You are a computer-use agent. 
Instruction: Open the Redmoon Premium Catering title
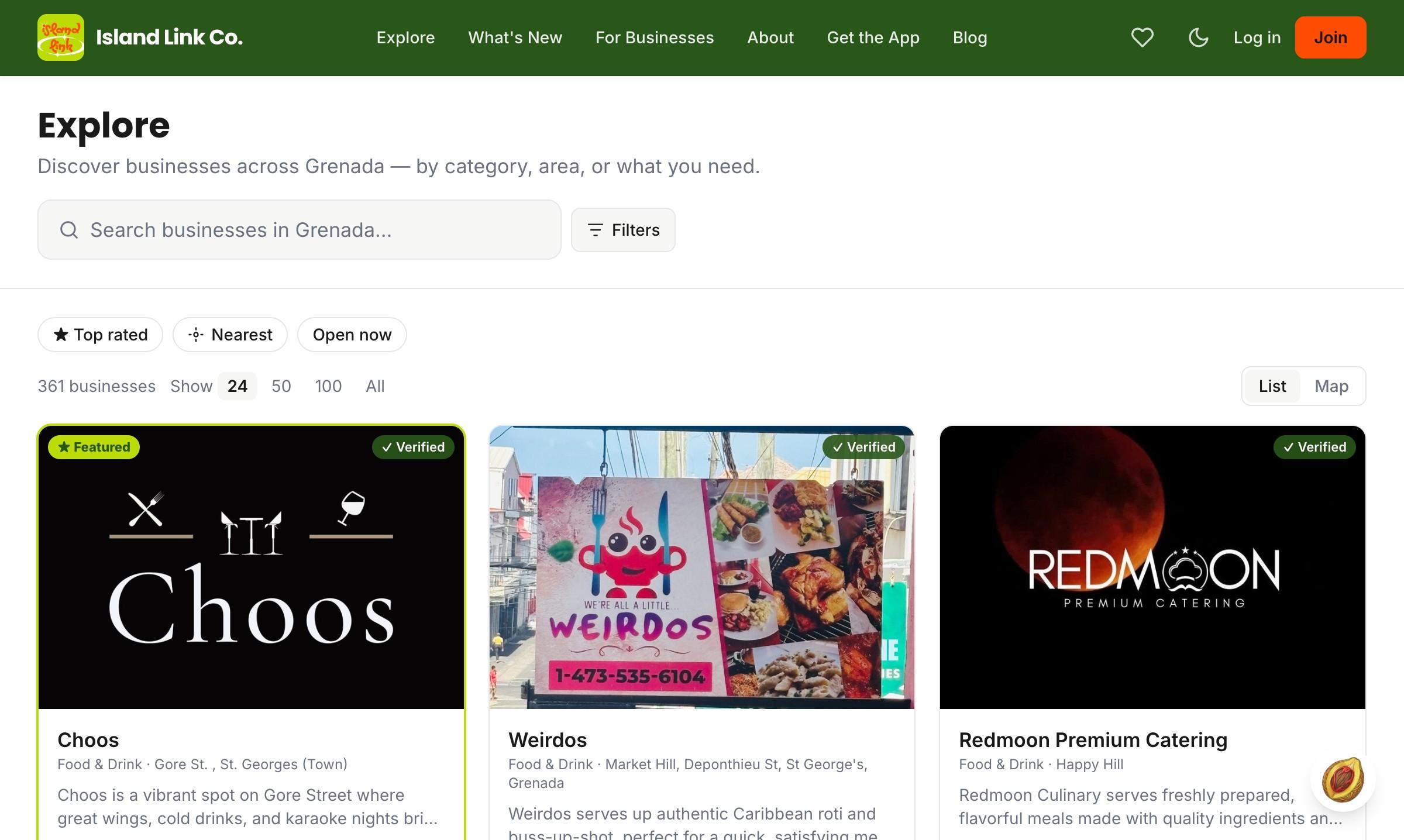click(x=1093, y=740)
